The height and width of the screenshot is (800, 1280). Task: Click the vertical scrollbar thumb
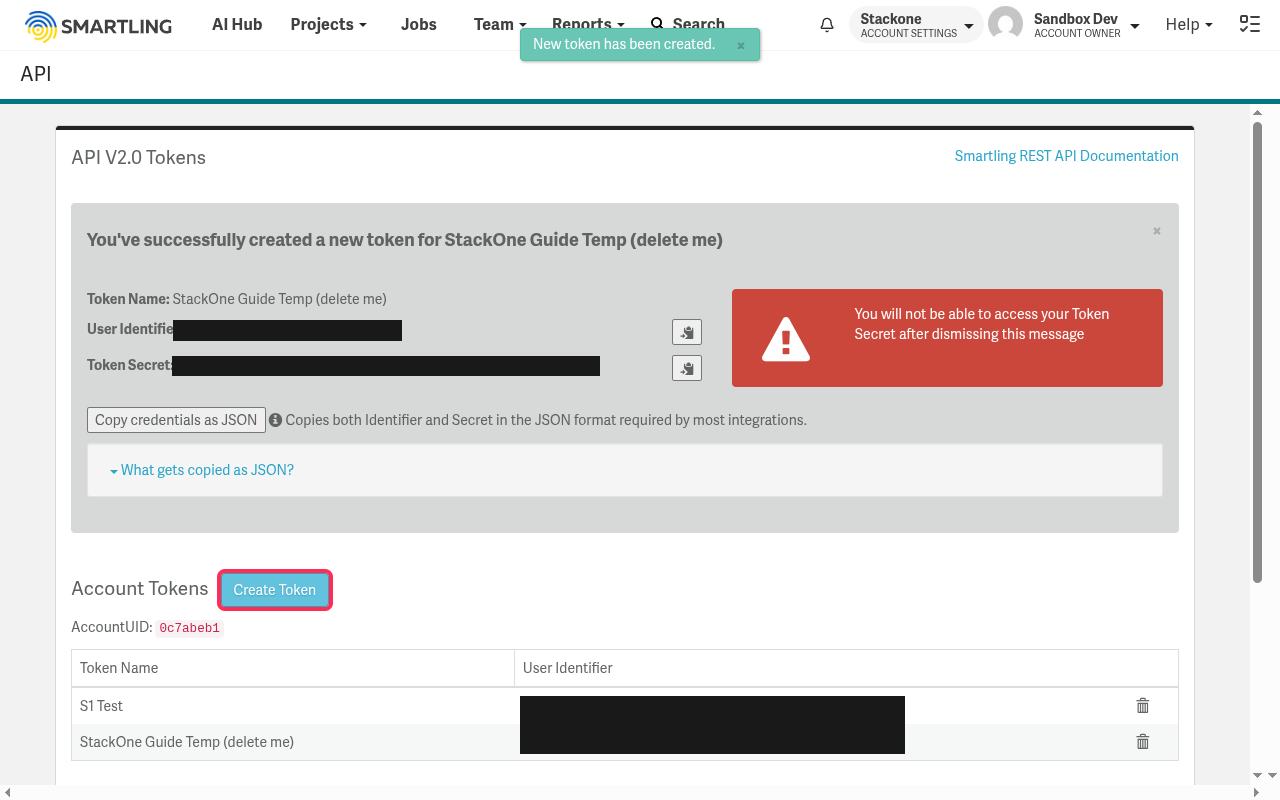point(1257,352)
